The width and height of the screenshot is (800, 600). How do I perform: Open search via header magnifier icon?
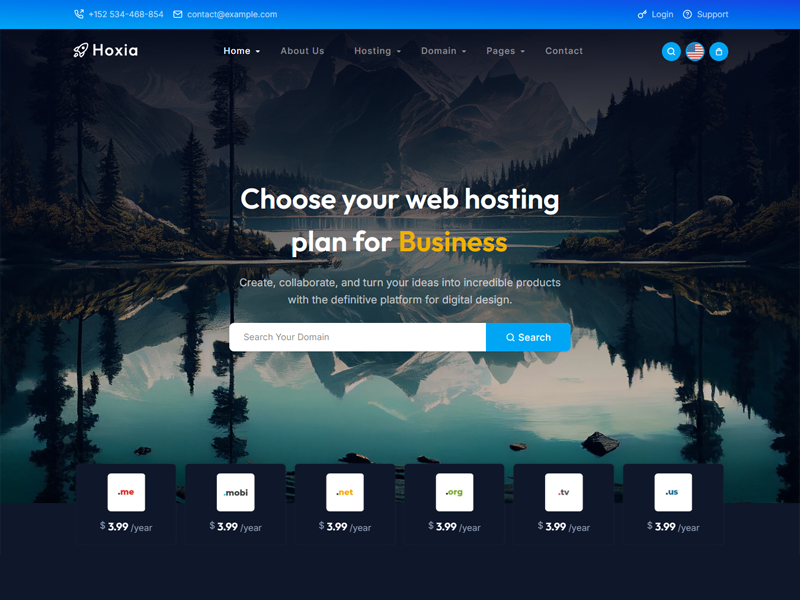(671, 51)
